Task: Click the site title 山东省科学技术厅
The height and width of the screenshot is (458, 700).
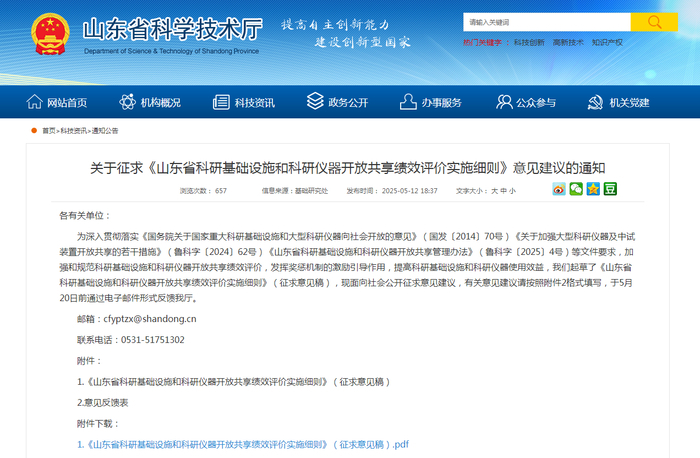Action: tap(173, 29)
